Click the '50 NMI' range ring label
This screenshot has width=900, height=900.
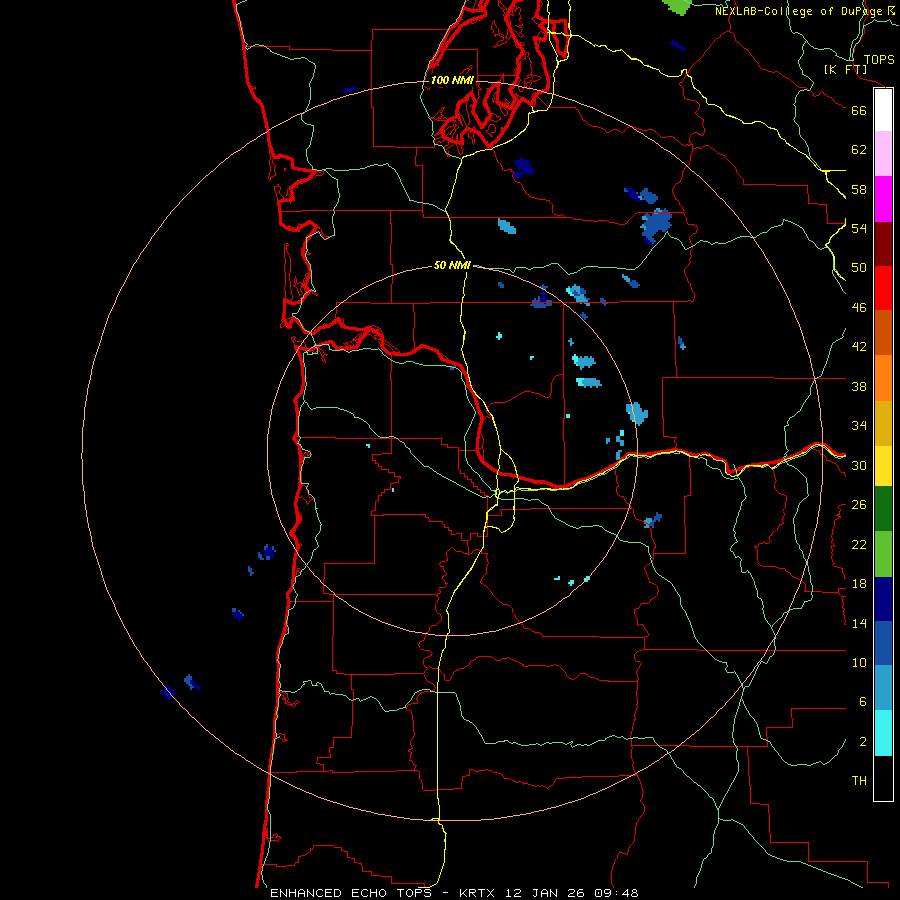tap(452, 265)
